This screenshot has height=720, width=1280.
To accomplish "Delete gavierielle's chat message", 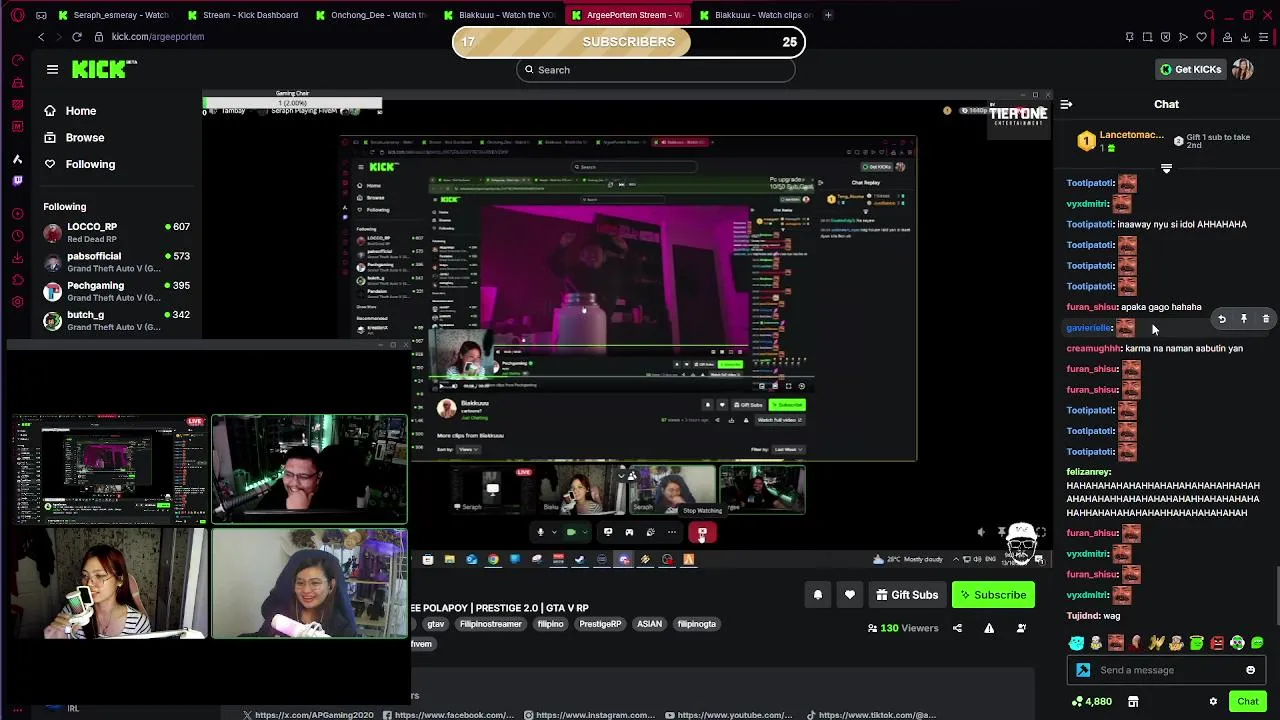I will [x=1265, y=319].
